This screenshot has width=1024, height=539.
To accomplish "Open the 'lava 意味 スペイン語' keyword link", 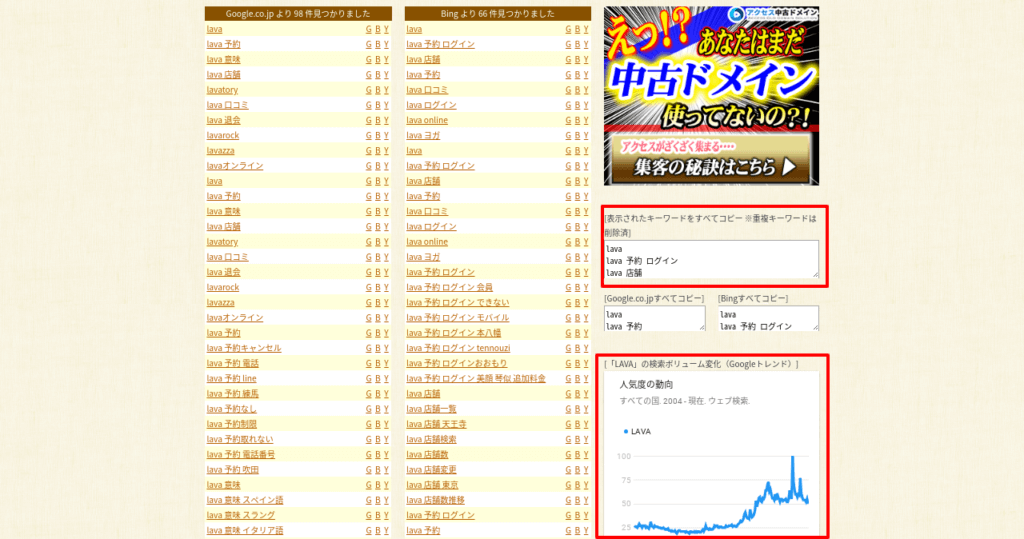I will click(245, 500).
